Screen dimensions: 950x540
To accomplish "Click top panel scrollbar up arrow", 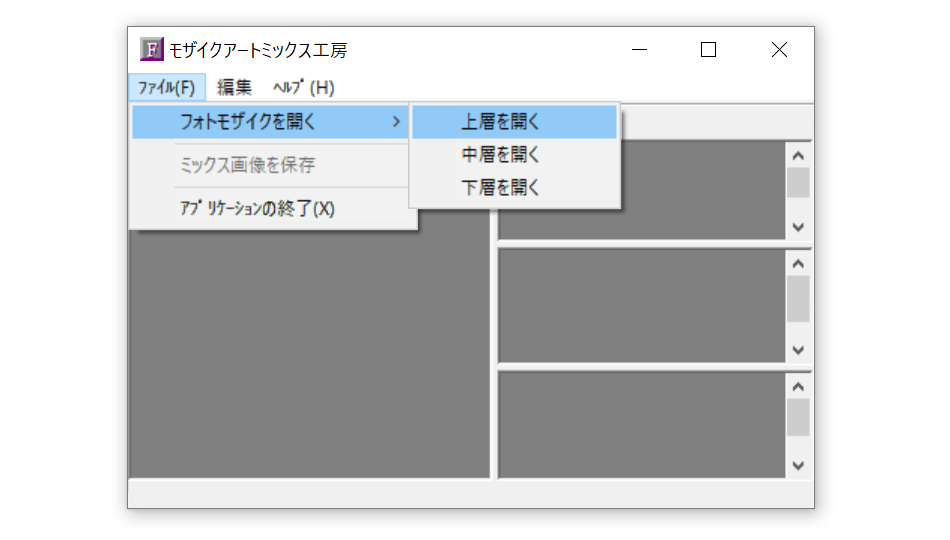I will [798, 156].
